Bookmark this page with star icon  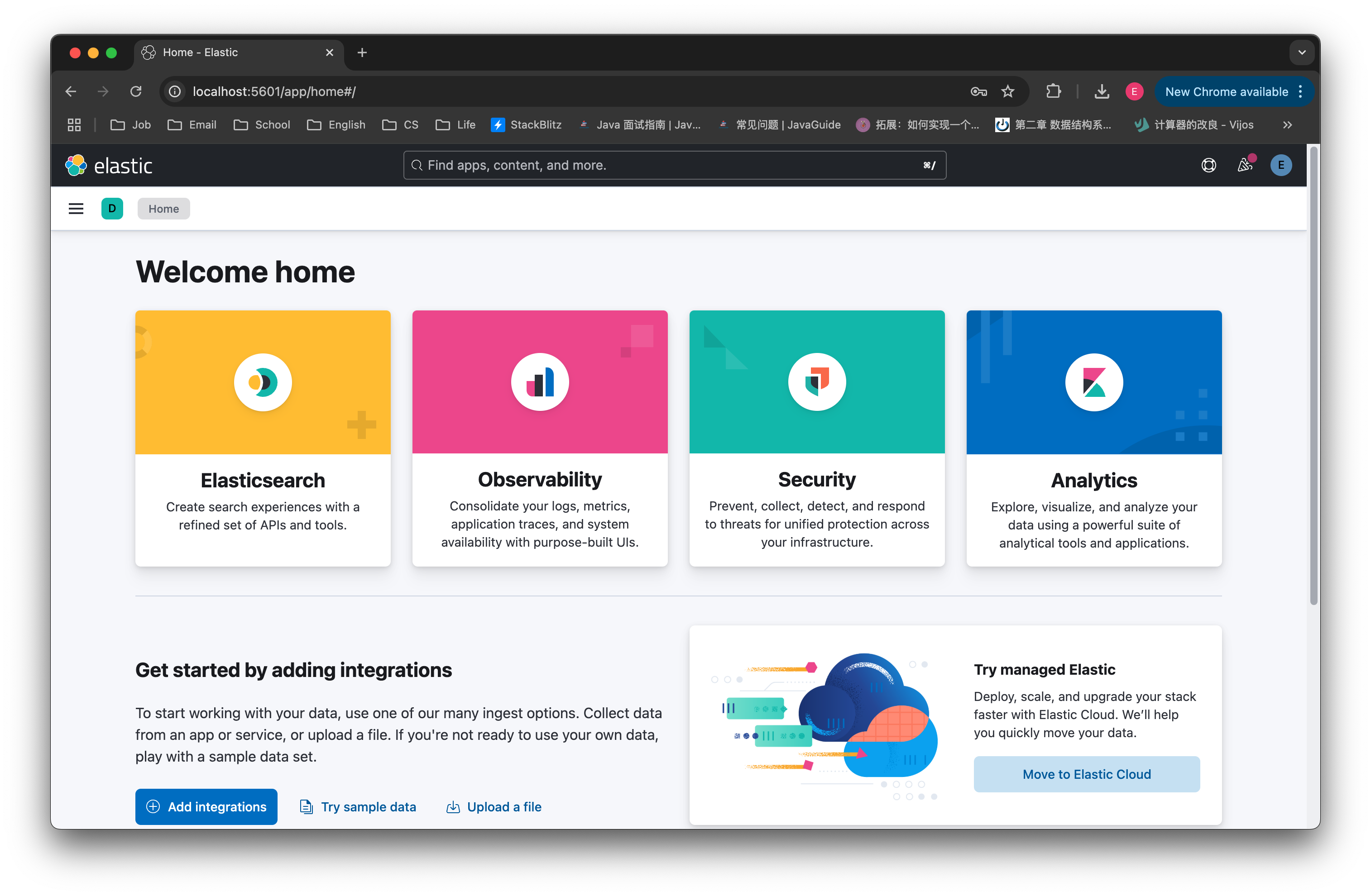[x=1007, y=91]
